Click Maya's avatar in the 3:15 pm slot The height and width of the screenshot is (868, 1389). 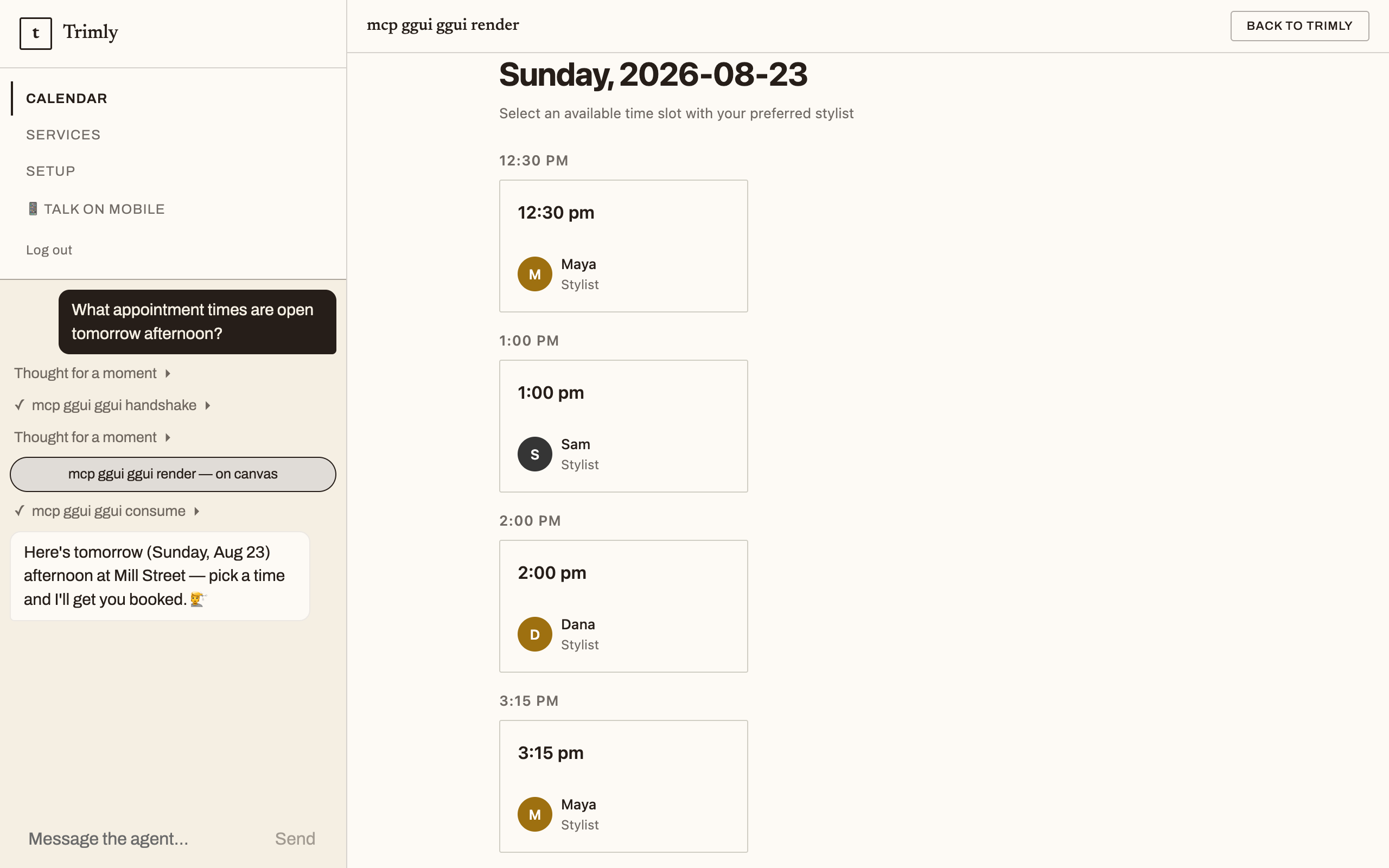(534, 814)
